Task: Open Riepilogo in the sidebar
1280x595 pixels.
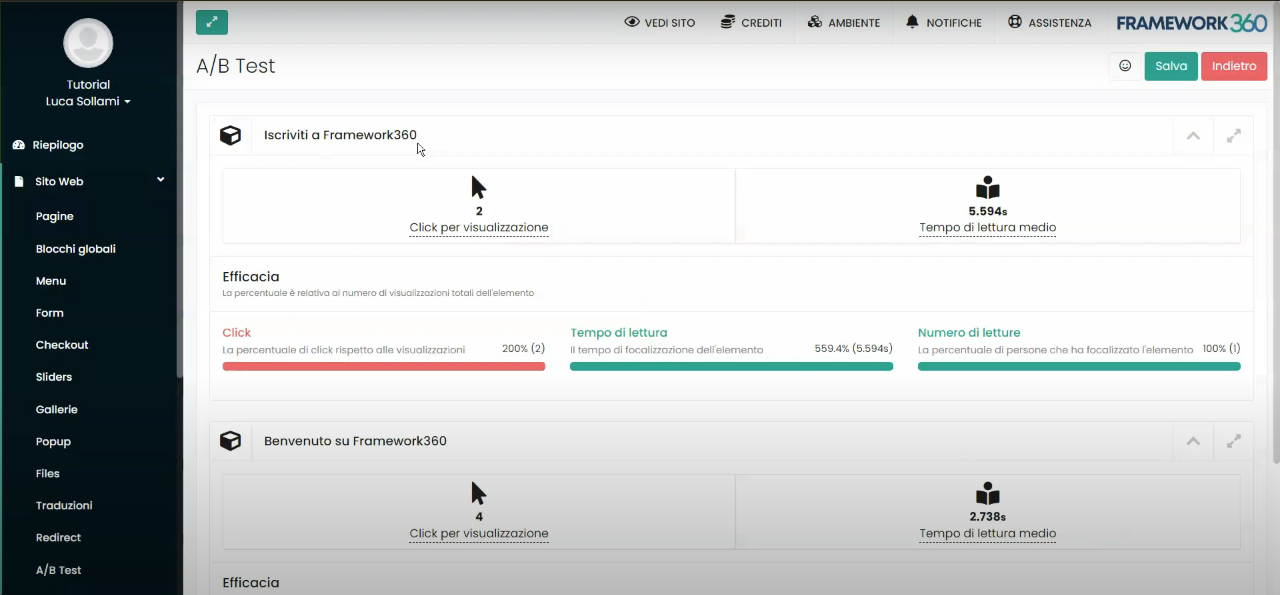Action: [58, 145]
